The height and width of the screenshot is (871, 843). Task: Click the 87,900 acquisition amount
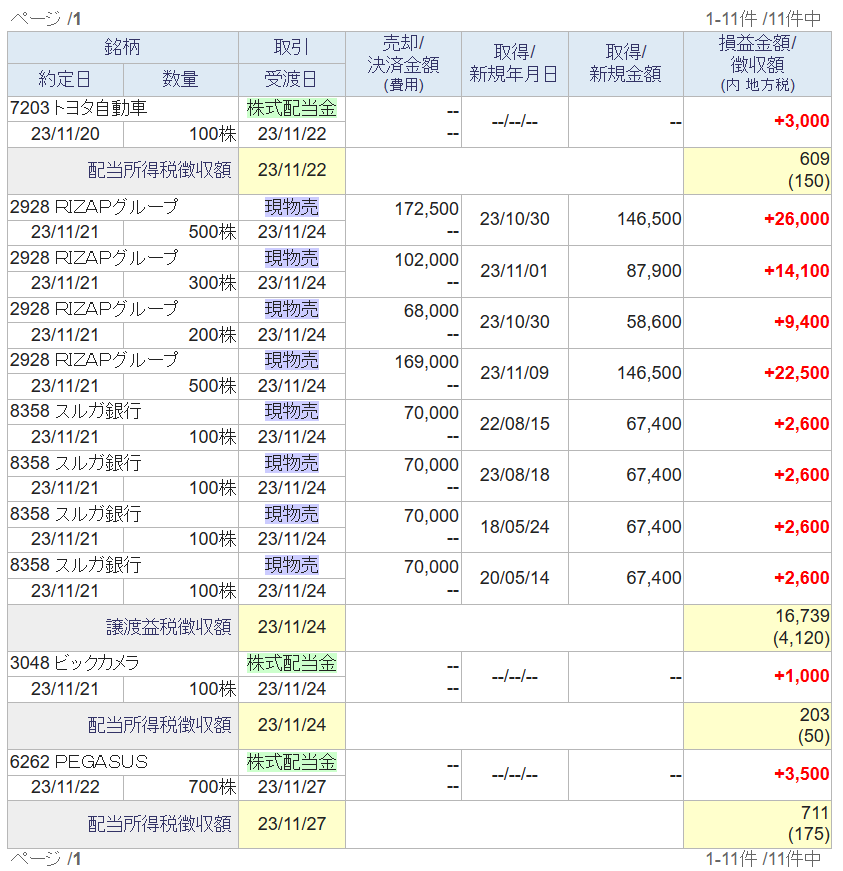[654, 271]
